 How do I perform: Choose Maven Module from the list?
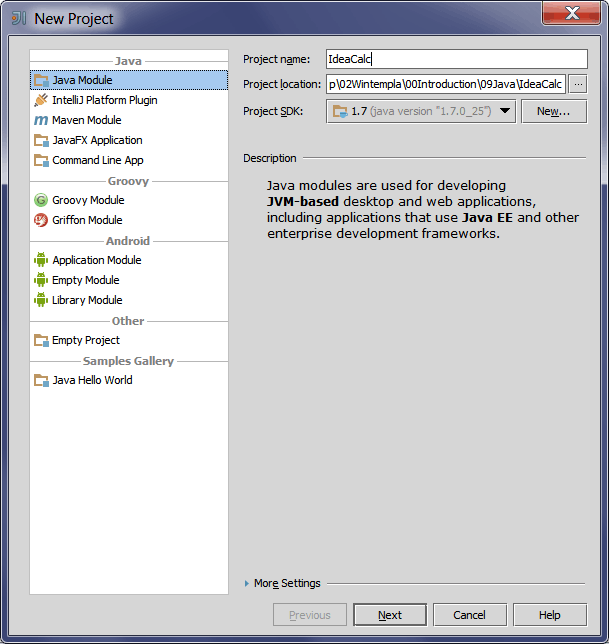point(129,120)
